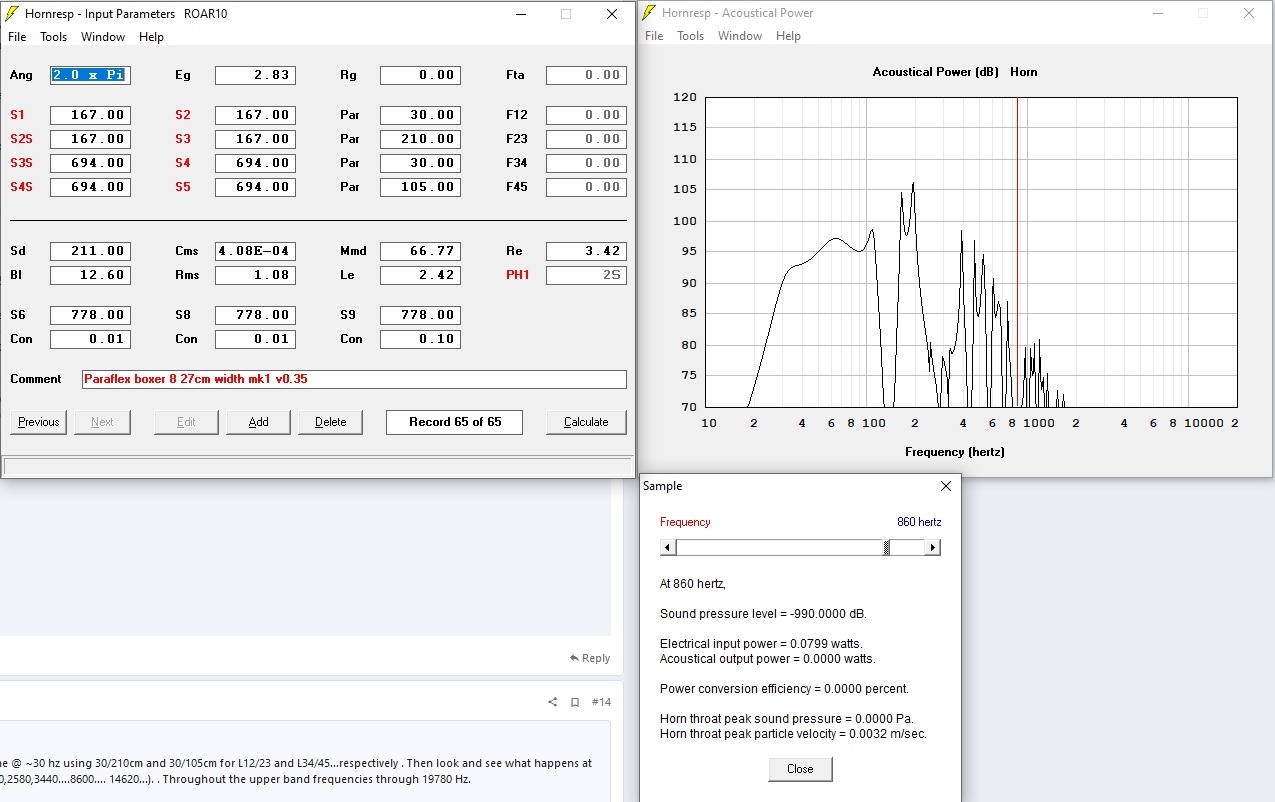
Task: Click the Hornresp icon in Input Parameters title bar
Action: tap(12, 14)
